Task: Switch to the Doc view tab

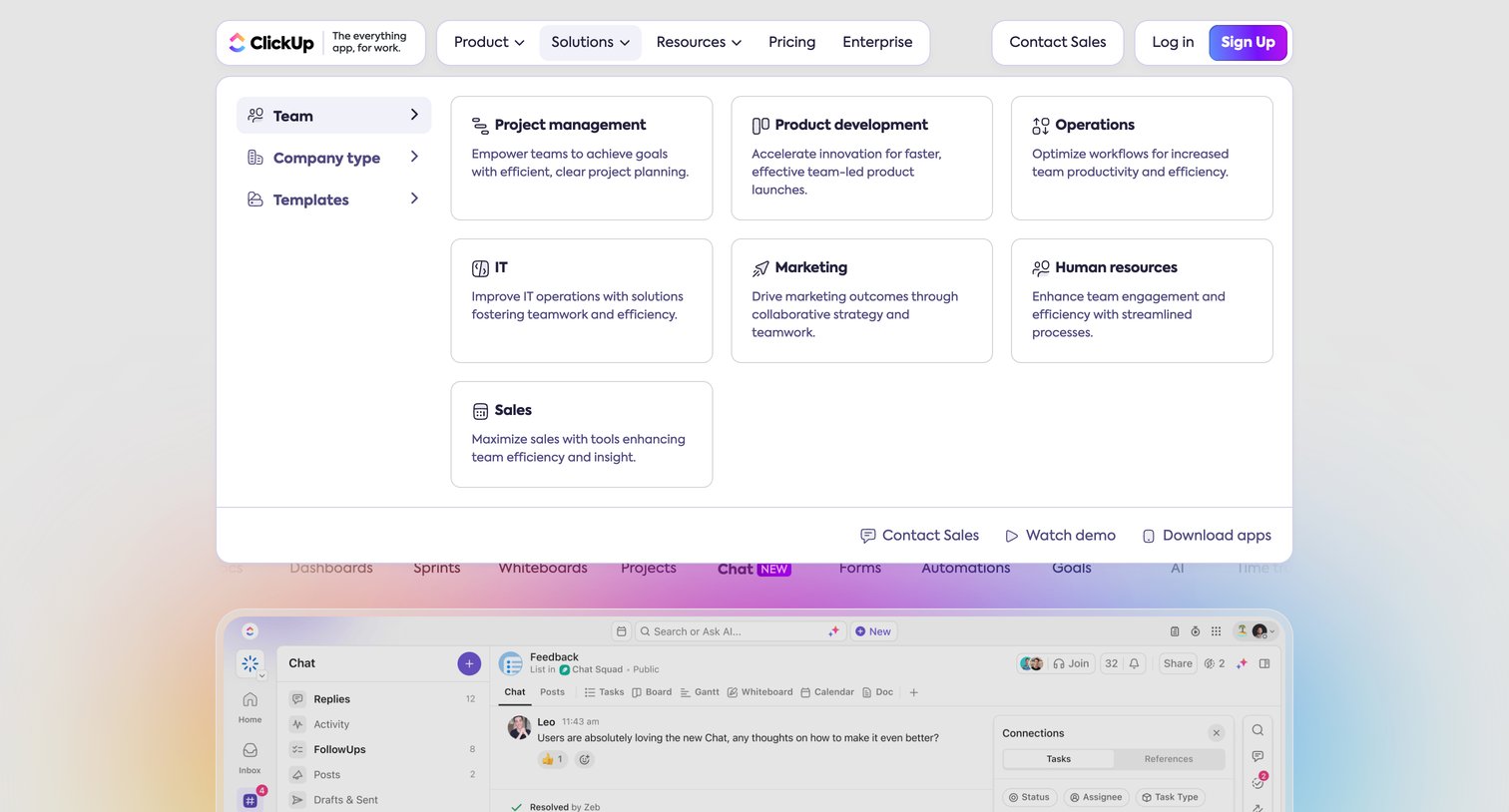Action: coord(877,692)
